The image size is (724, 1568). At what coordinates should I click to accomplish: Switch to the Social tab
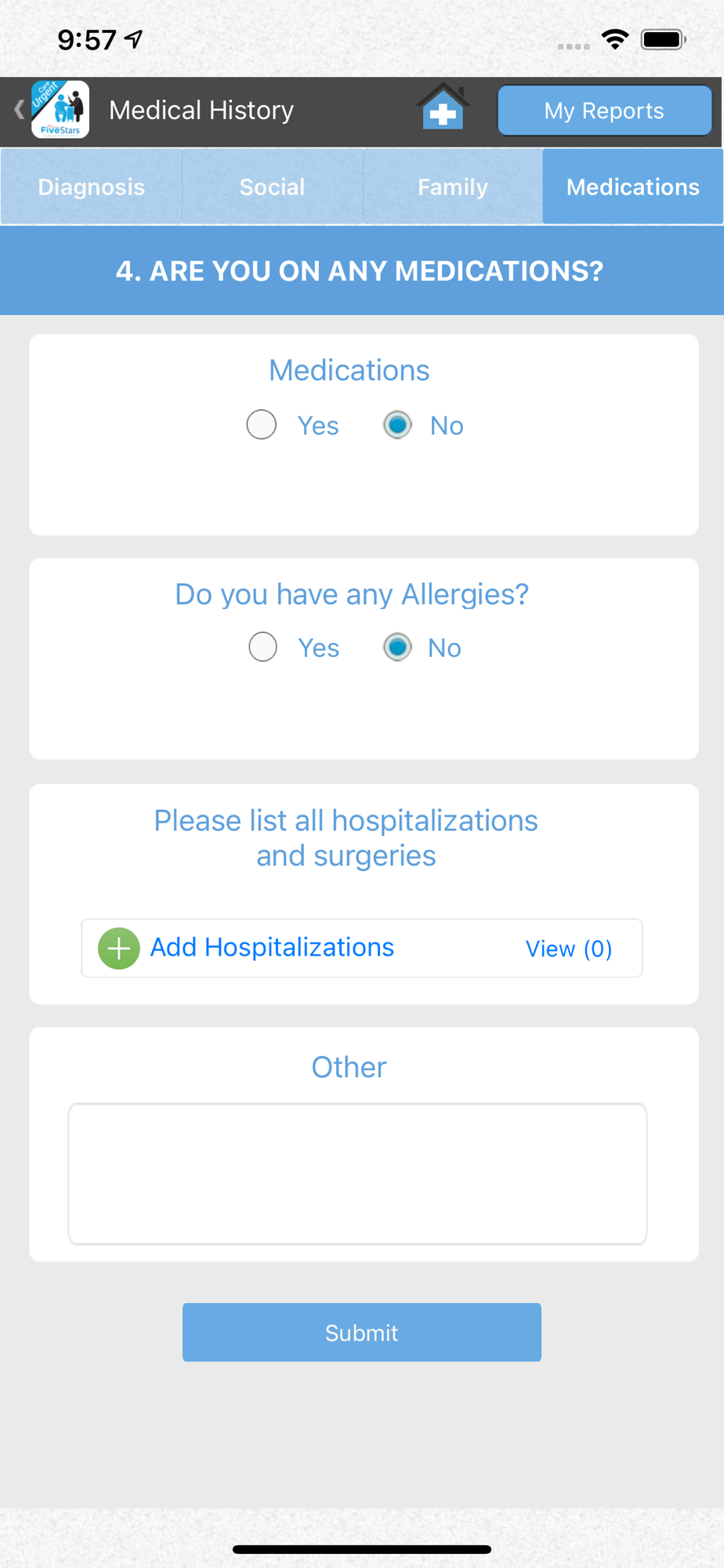[272, 187]
